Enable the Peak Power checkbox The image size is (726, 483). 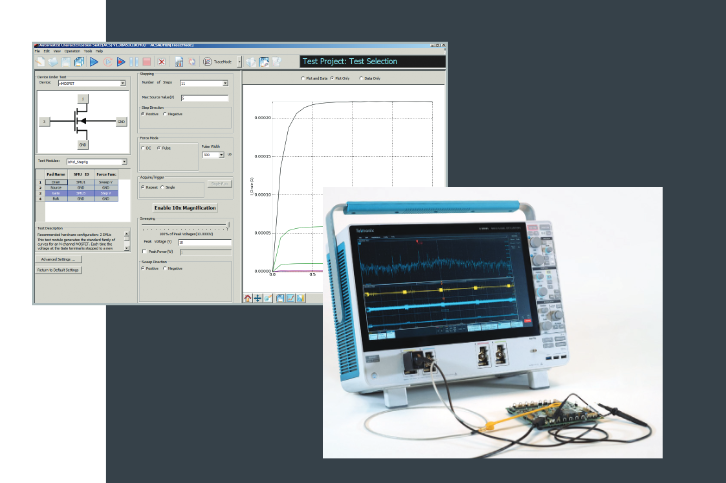click(x=143, y=252)
